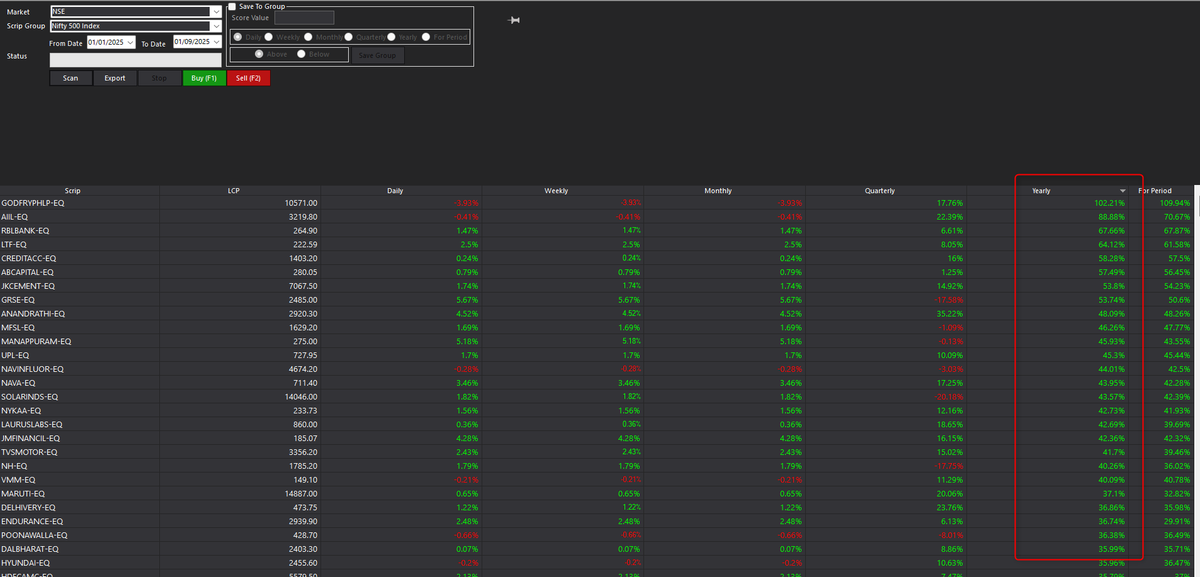The width and height of the screenshot is (1200, 577).
Task: Click inside the Status field
Action: coord(135,60)
